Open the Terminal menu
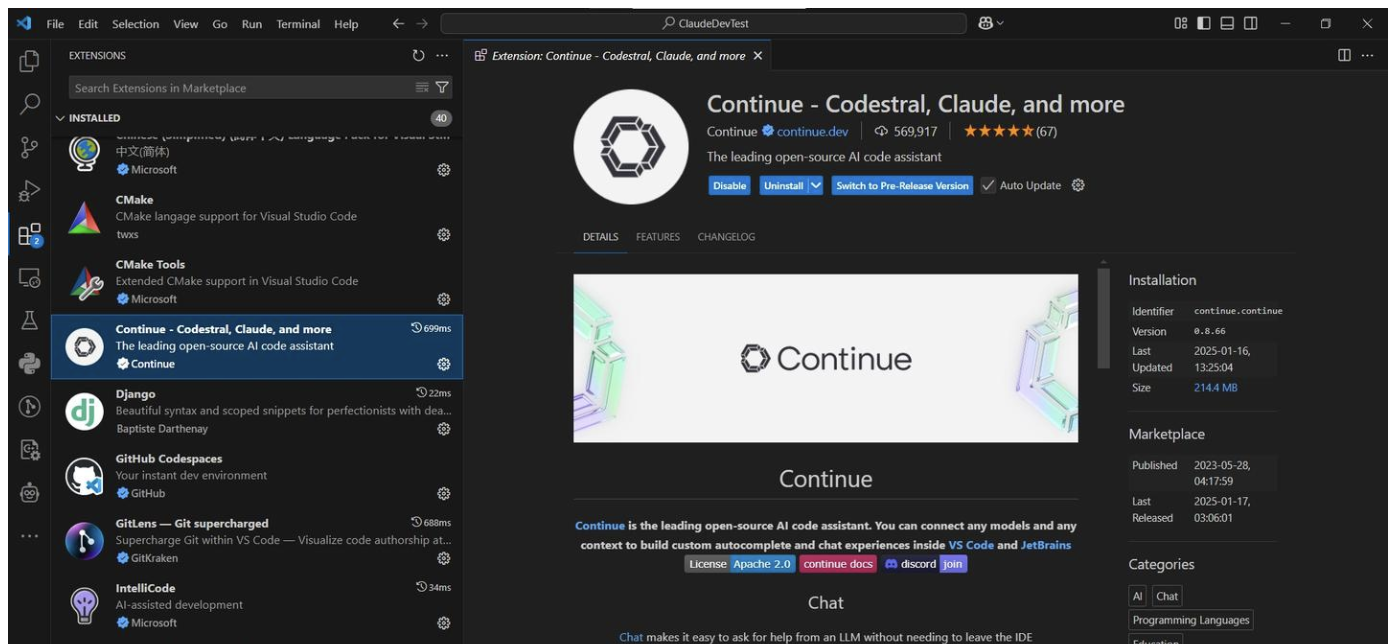Viewport: 1392px width, 644px height. pos(297,24)
